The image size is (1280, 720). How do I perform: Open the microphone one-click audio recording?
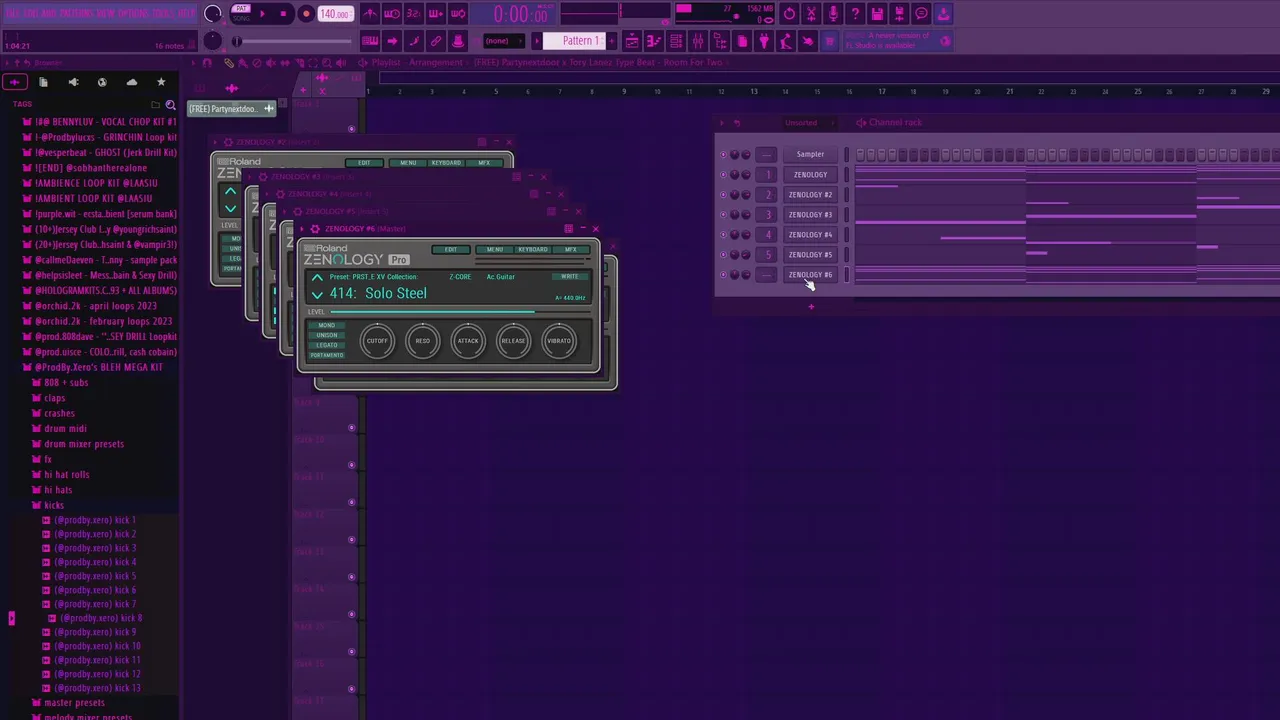pos(833,14)
